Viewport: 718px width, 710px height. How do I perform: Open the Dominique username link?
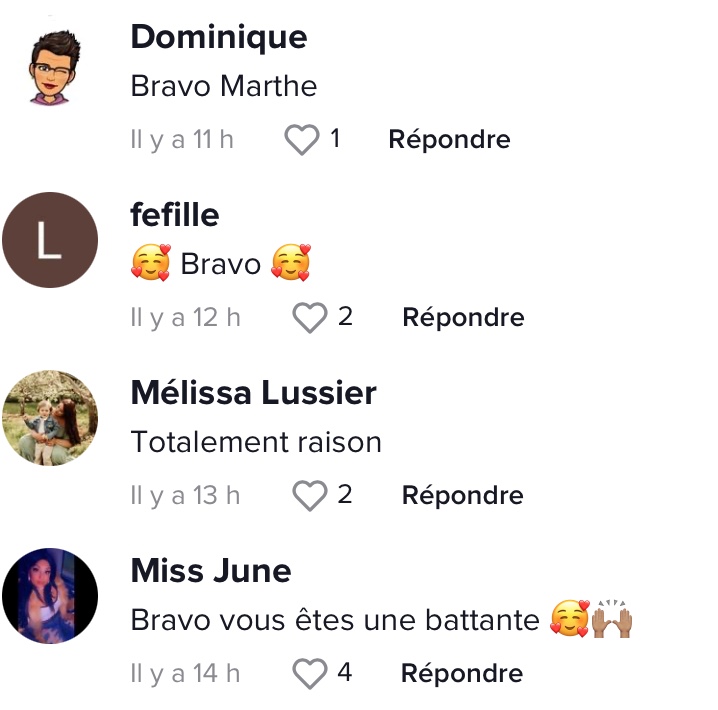coord(219,37)
